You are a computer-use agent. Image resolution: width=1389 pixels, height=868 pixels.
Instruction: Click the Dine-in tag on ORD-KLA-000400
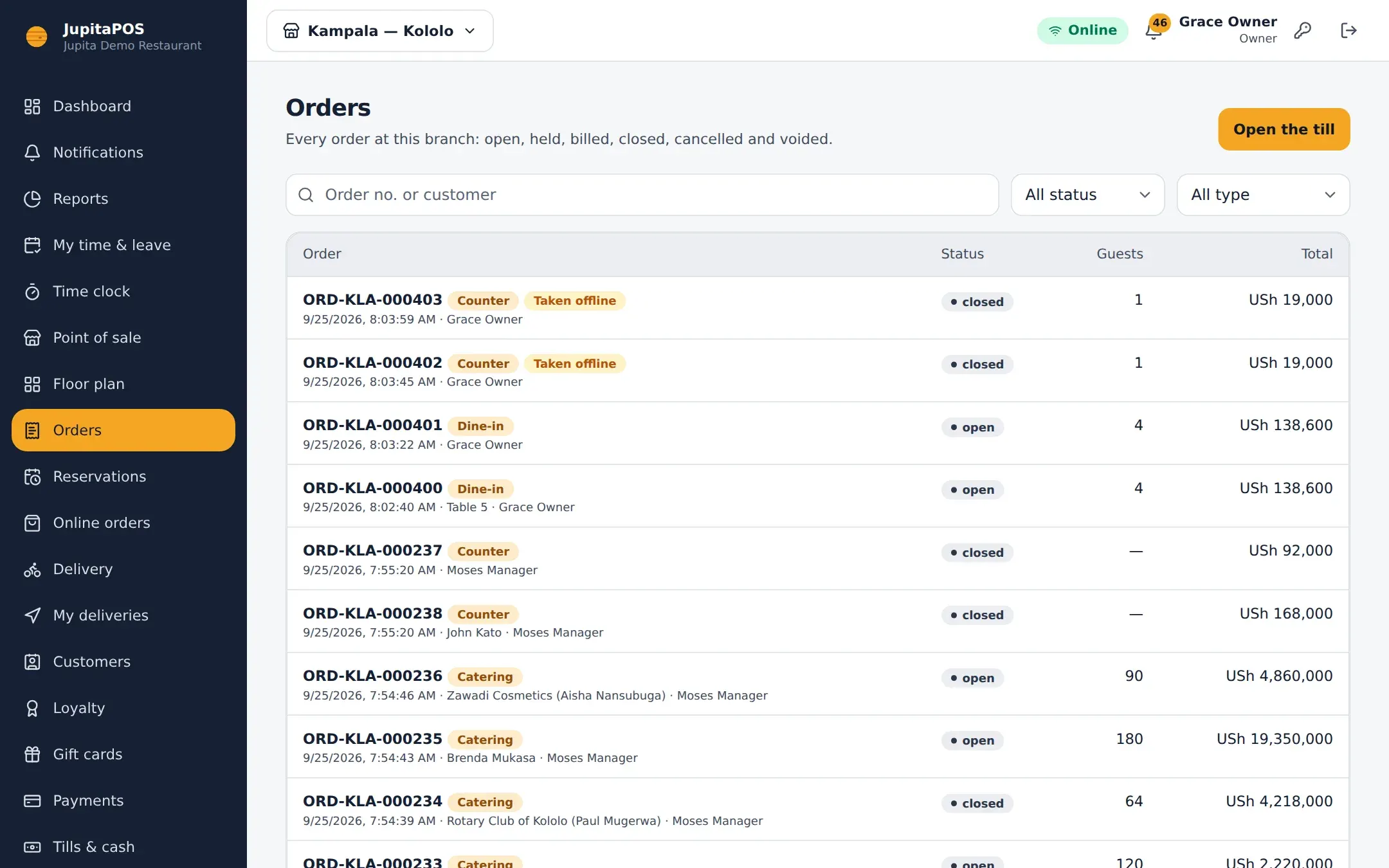pyautogui.click(x=480, y=489)
